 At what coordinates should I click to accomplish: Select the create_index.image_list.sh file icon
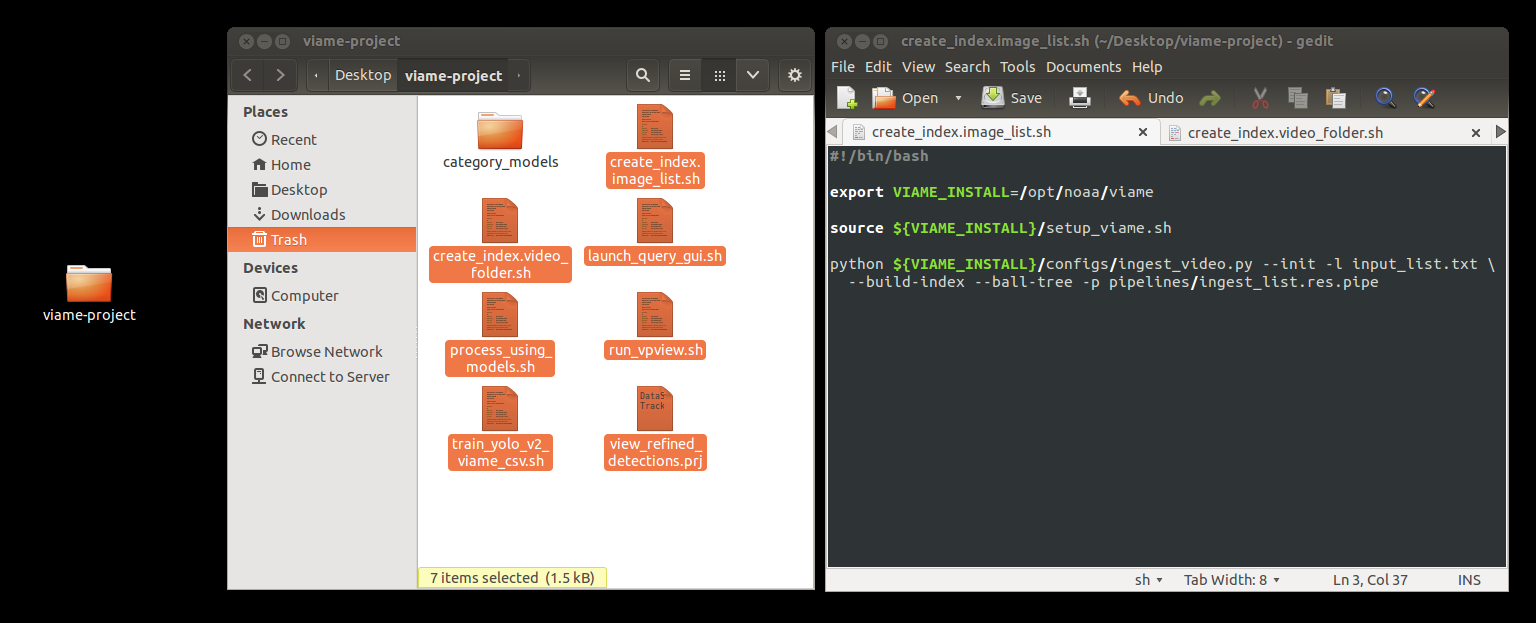(655, 127)
